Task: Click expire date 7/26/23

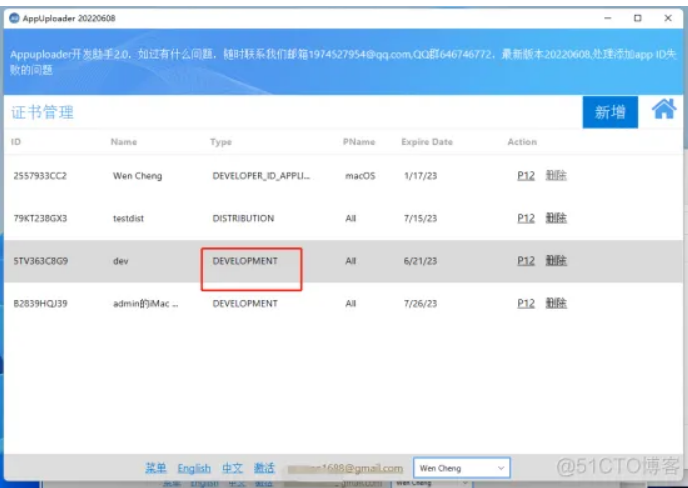Action: click(x=420, y=304)
